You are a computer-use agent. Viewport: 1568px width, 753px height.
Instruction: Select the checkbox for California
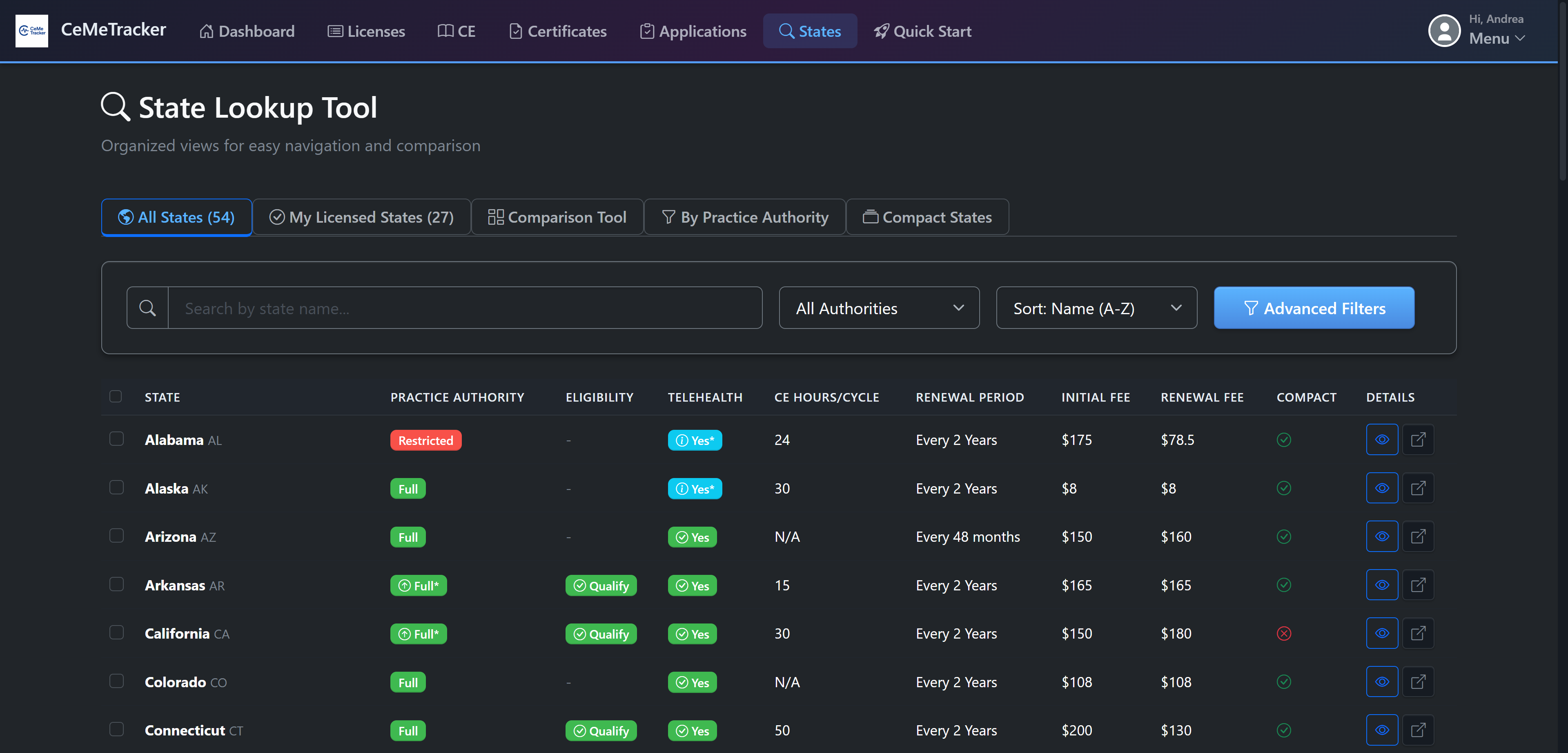coord(116,632)
